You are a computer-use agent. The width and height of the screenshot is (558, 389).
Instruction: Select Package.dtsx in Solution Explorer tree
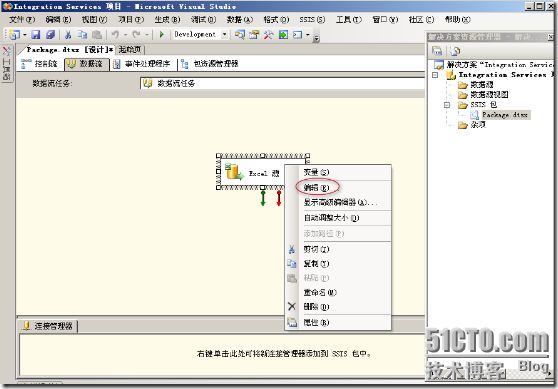pos(501,115)
